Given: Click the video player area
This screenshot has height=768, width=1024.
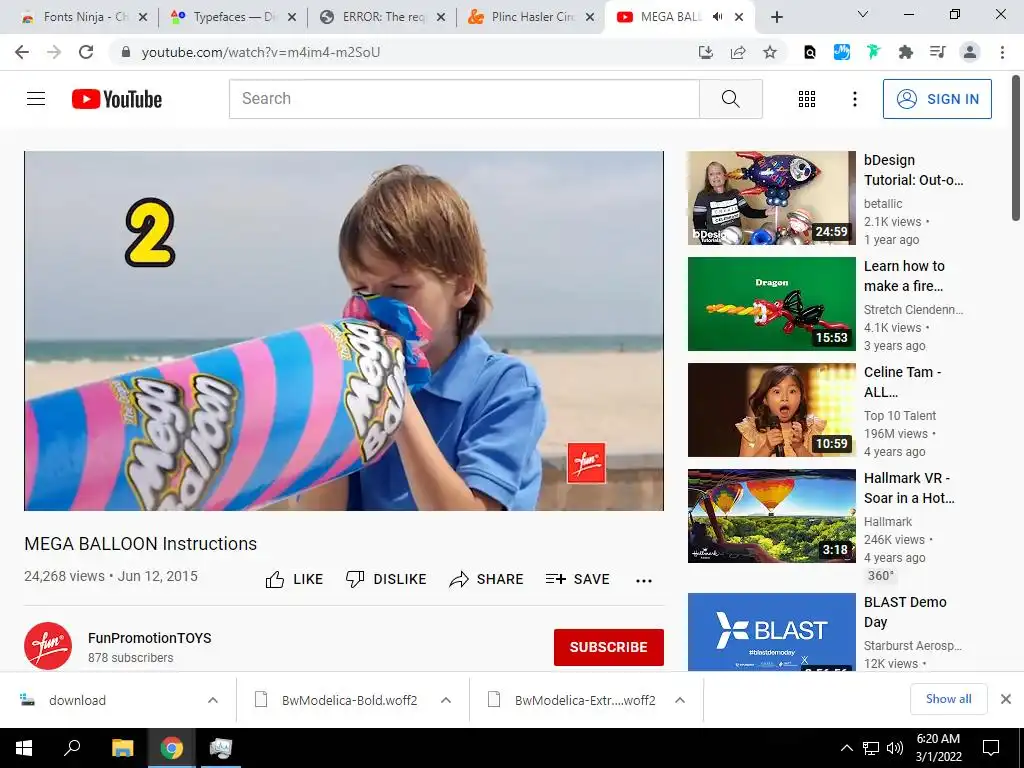Looking at the screenshot, I should click(x=344, y=330).
